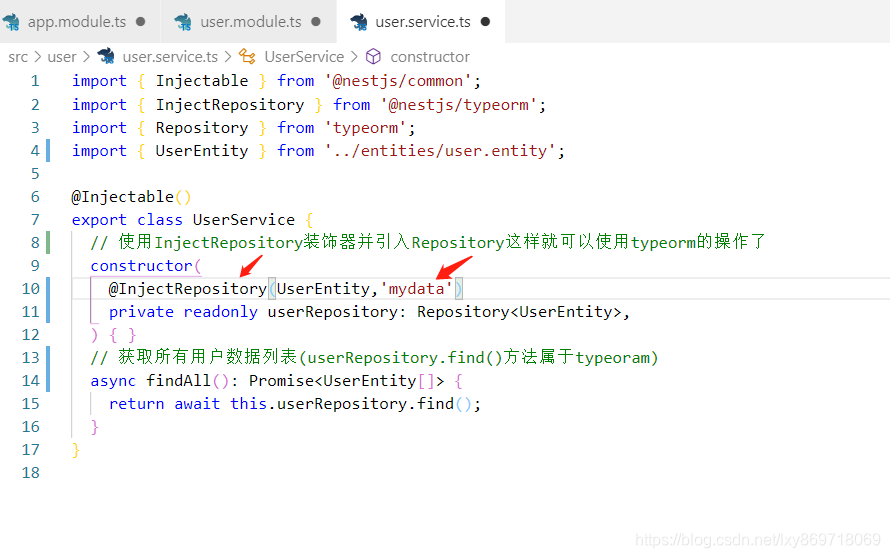This screenshot has height=558, width=890.
Task: Click the comment on line 13
Action: pyautogui.click(x=374, y=358)
